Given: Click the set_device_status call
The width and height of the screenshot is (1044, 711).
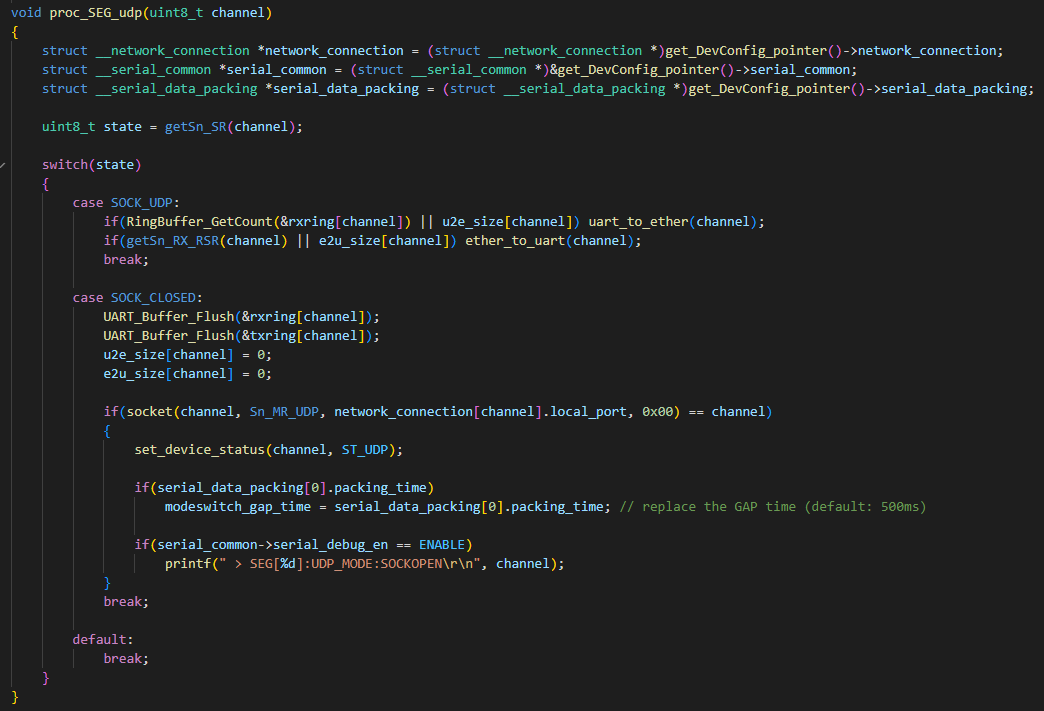Looking at the screenshot, I should [199, 449].
